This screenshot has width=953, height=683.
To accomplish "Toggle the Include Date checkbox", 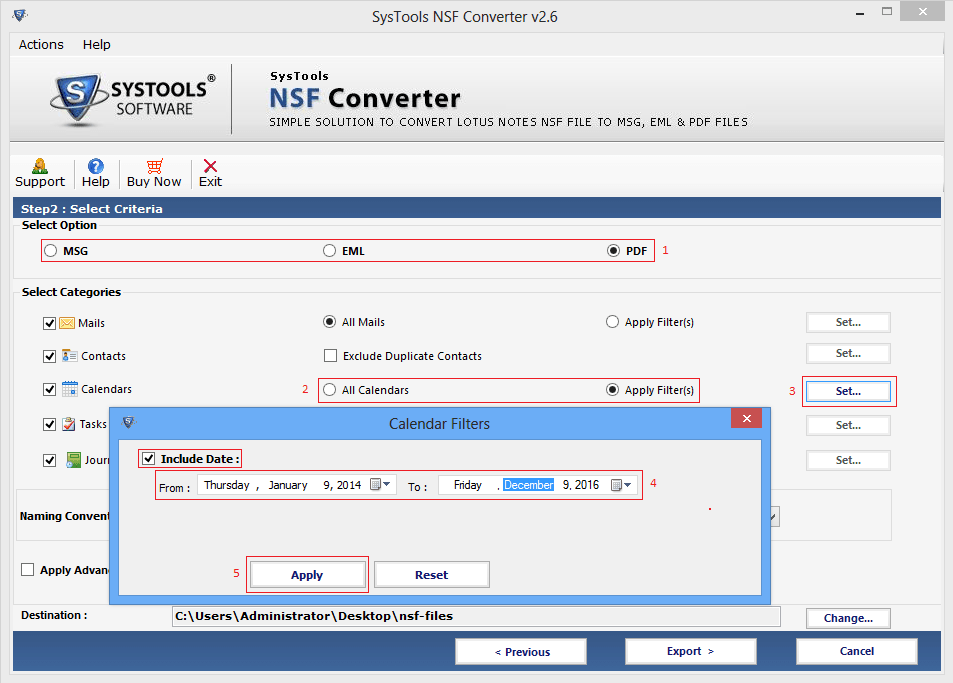I will (148, 458).
